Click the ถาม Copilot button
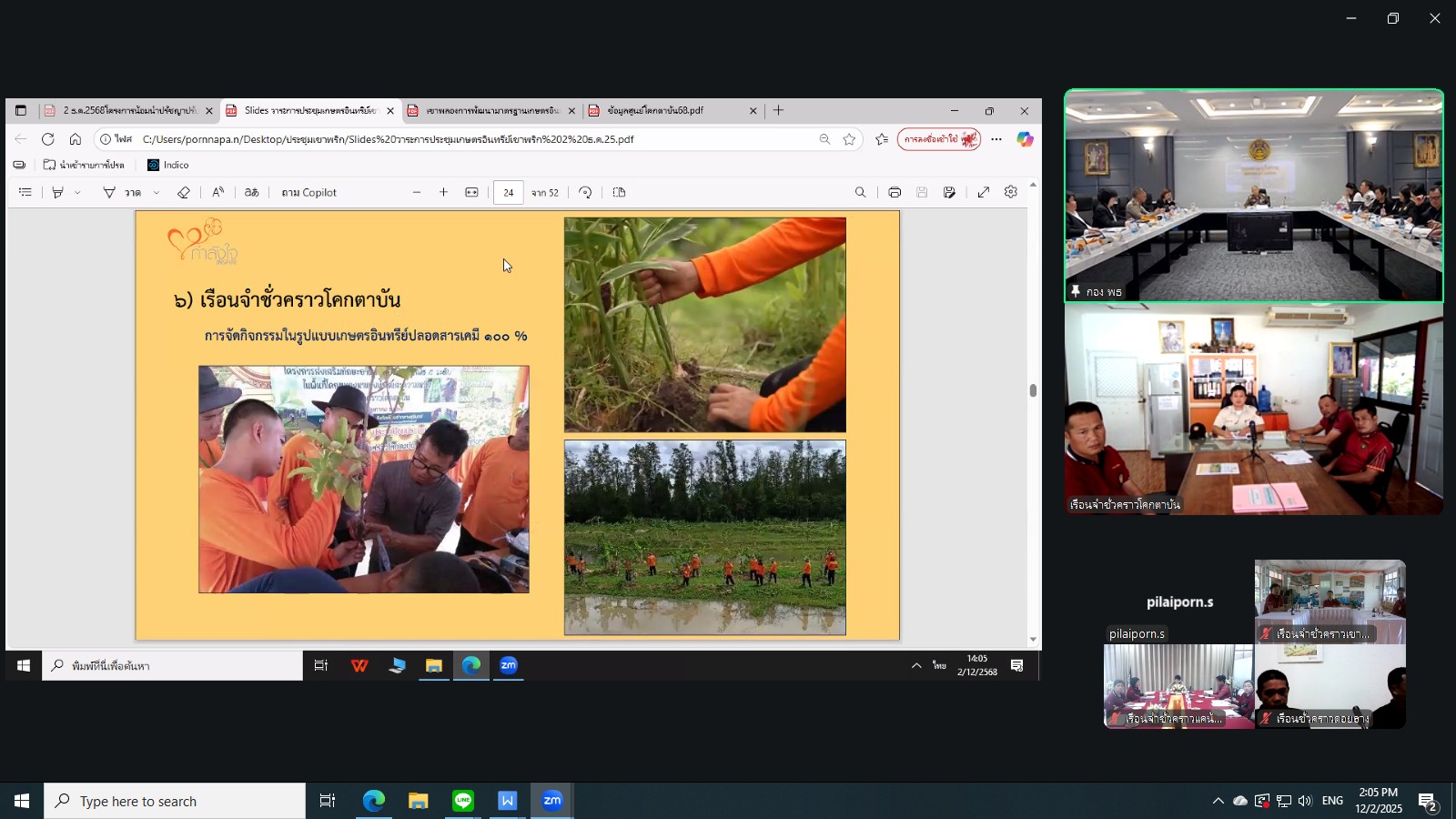This screenshot has height=819, width=1456. point(308,193)
